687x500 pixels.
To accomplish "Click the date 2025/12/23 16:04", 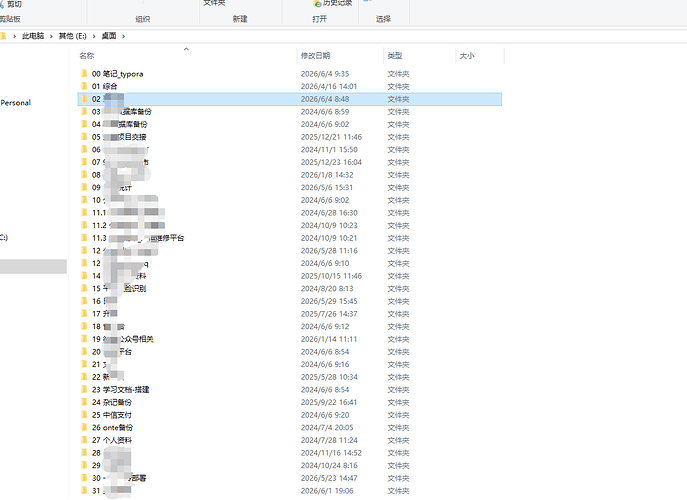I will click(x=331, y=162).
